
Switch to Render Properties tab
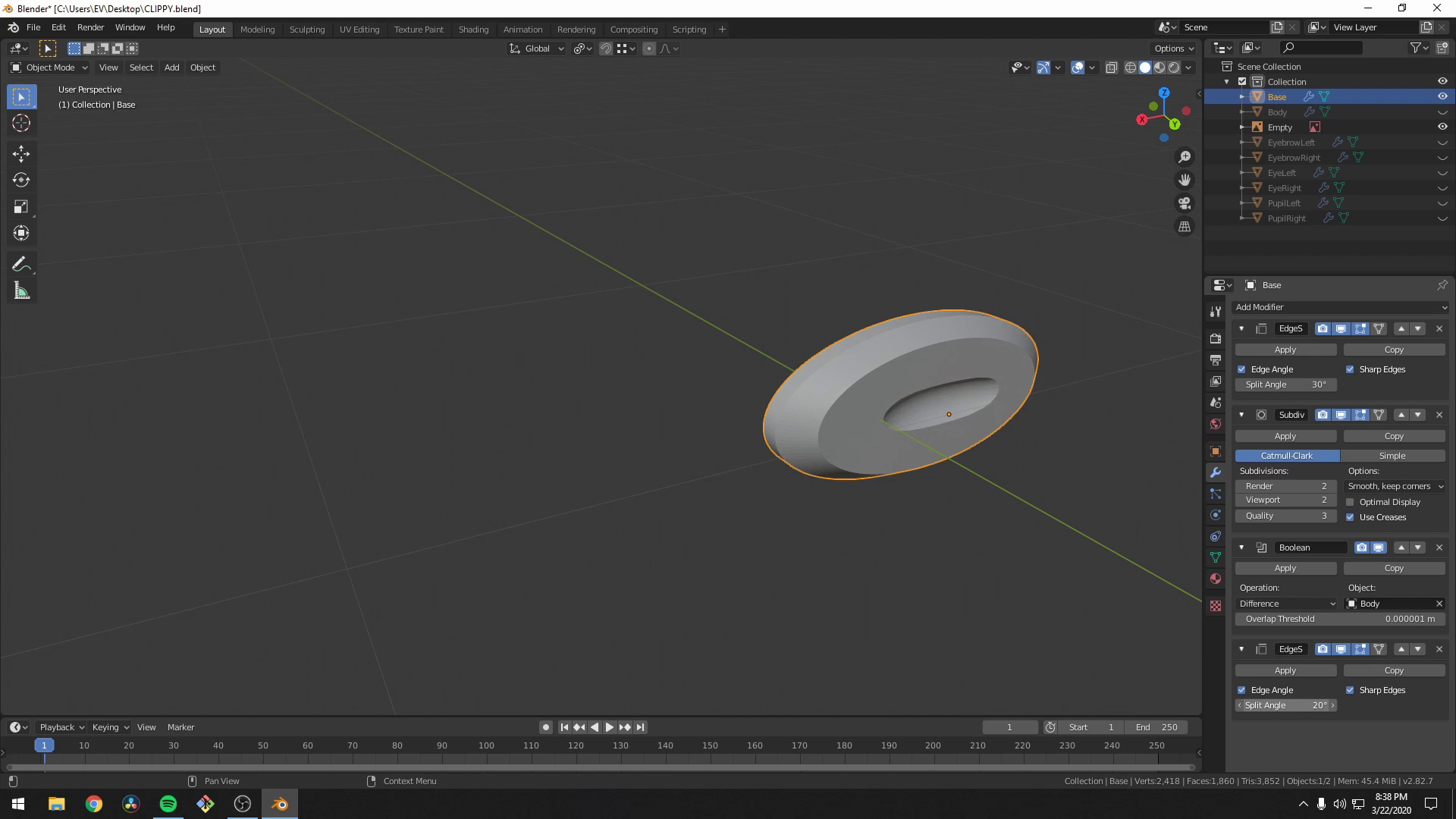pyautogui.click(x=1215, y=337)
